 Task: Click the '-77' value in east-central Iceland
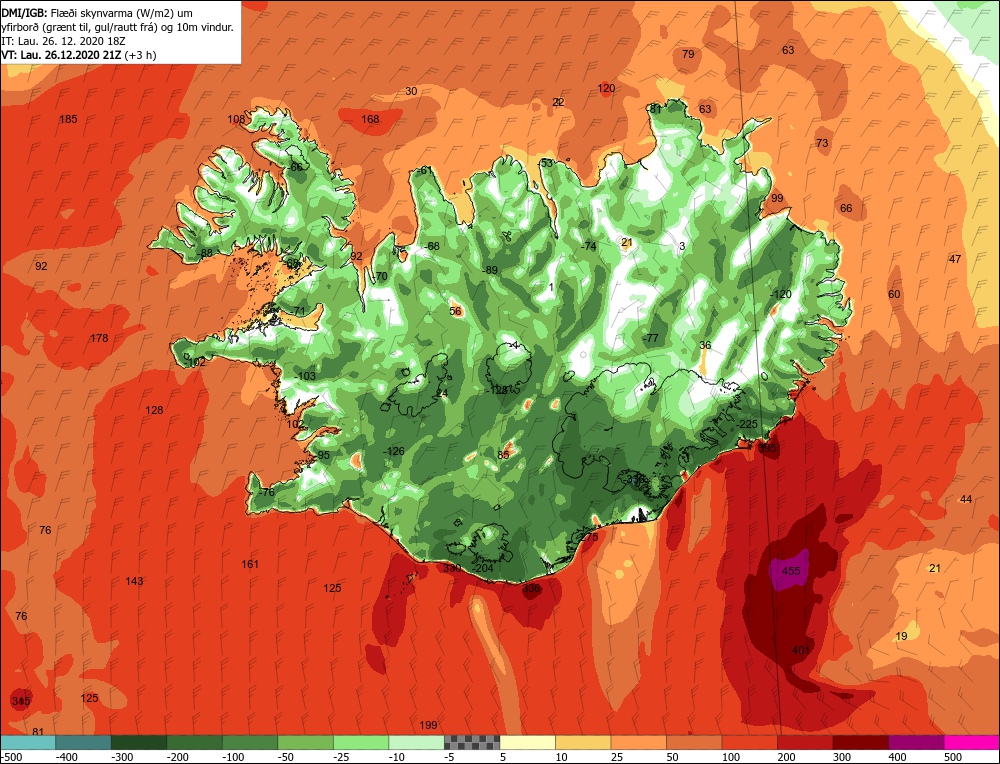[651, 338]
